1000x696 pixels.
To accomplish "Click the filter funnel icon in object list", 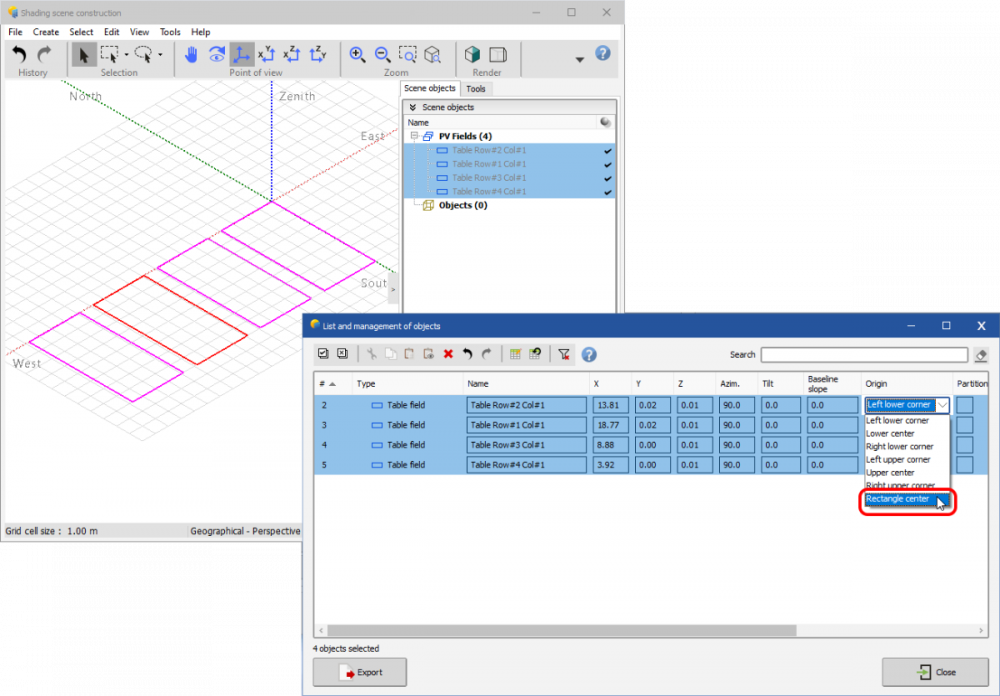I will 564,354.
